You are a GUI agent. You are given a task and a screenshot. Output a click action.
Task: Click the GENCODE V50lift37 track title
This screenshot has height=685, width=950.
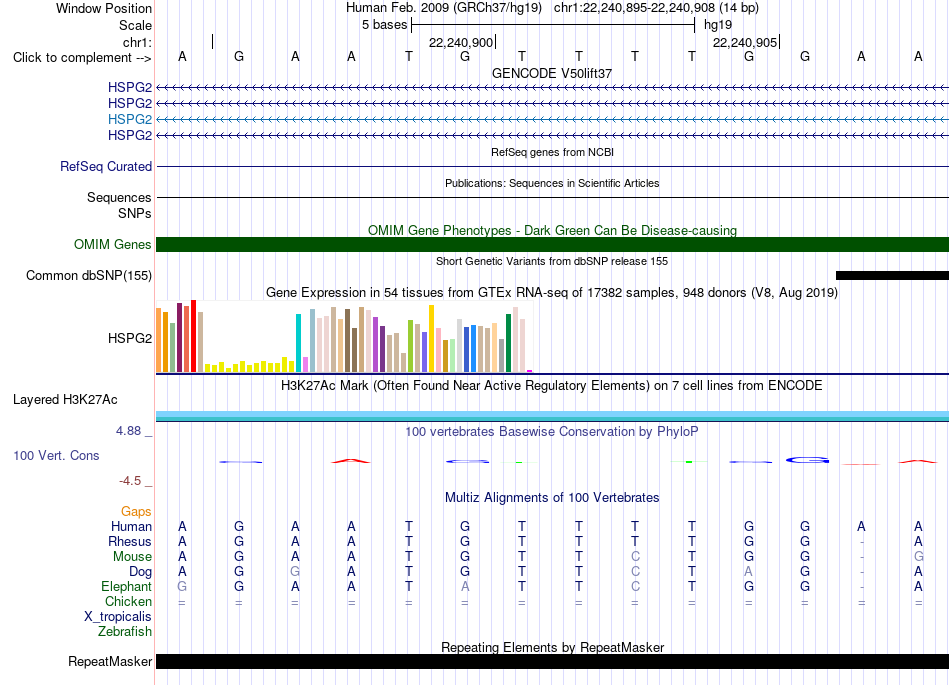[552, 73]
